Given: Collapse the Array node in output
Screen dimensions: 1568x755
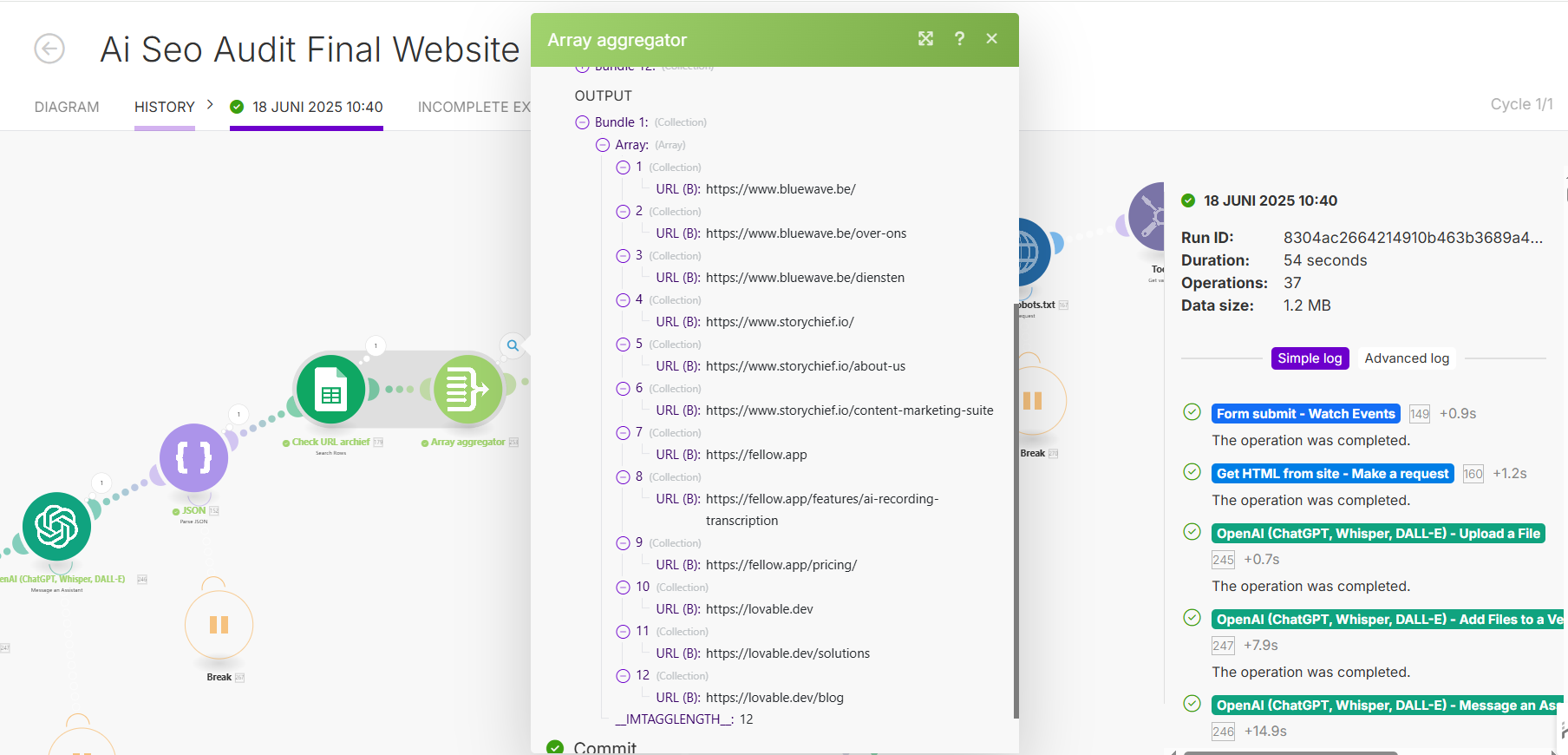Looking at the screenshot, I should tap(603, 145).
